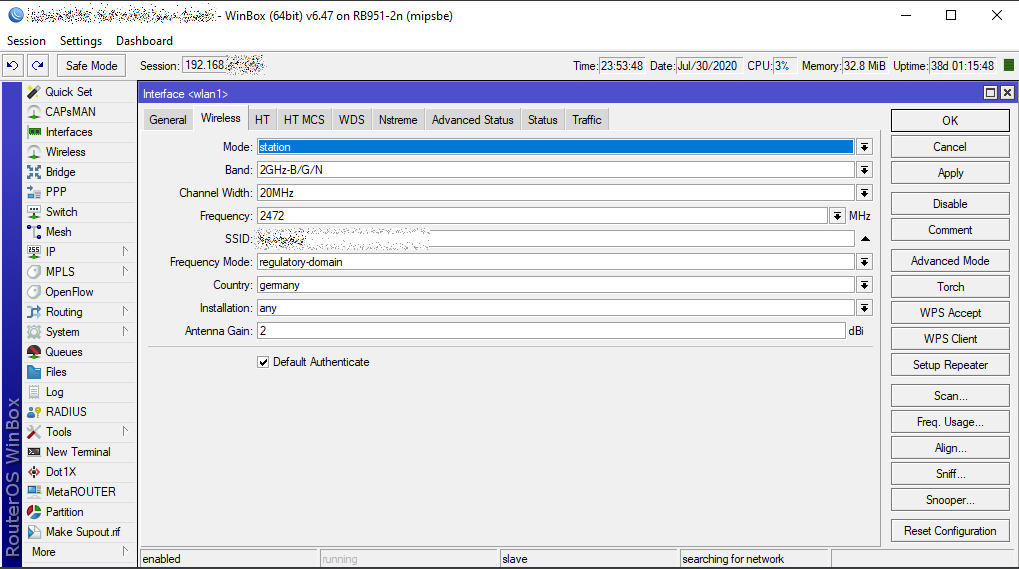The height and width of the screenshot is (569, 1019).
Task: Click the Antenna Gain input field
Action: [551, 331]
